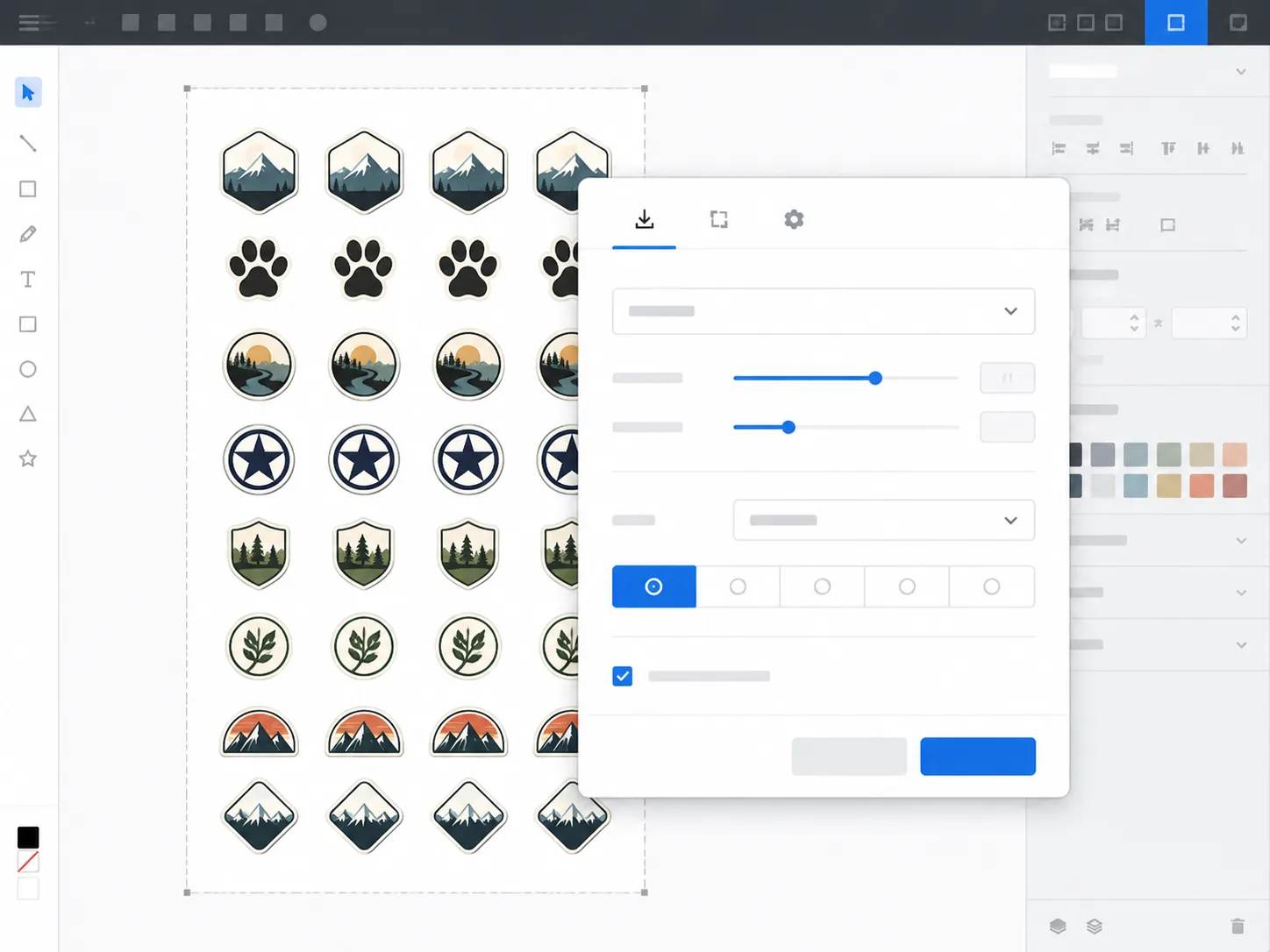
Task: Click the value field beside the lower slider
Action: pyautogui.click(x=1007, y=427)
